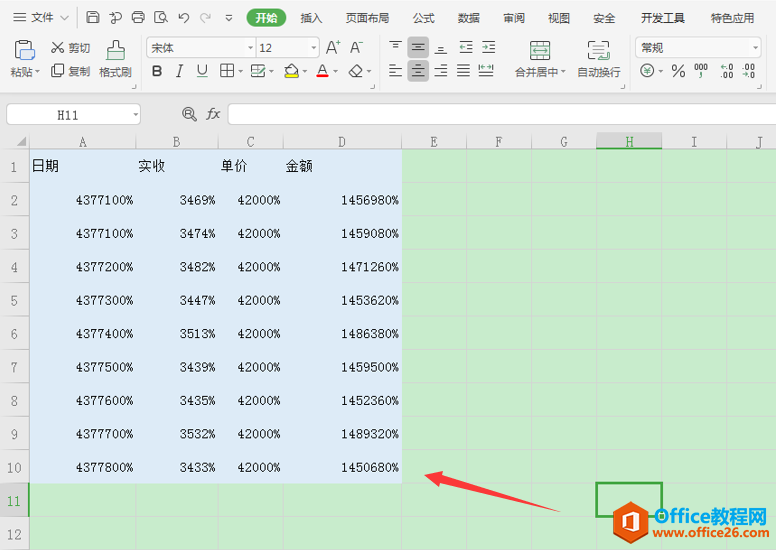Align text to bottom of cell

tap(441, 48)
